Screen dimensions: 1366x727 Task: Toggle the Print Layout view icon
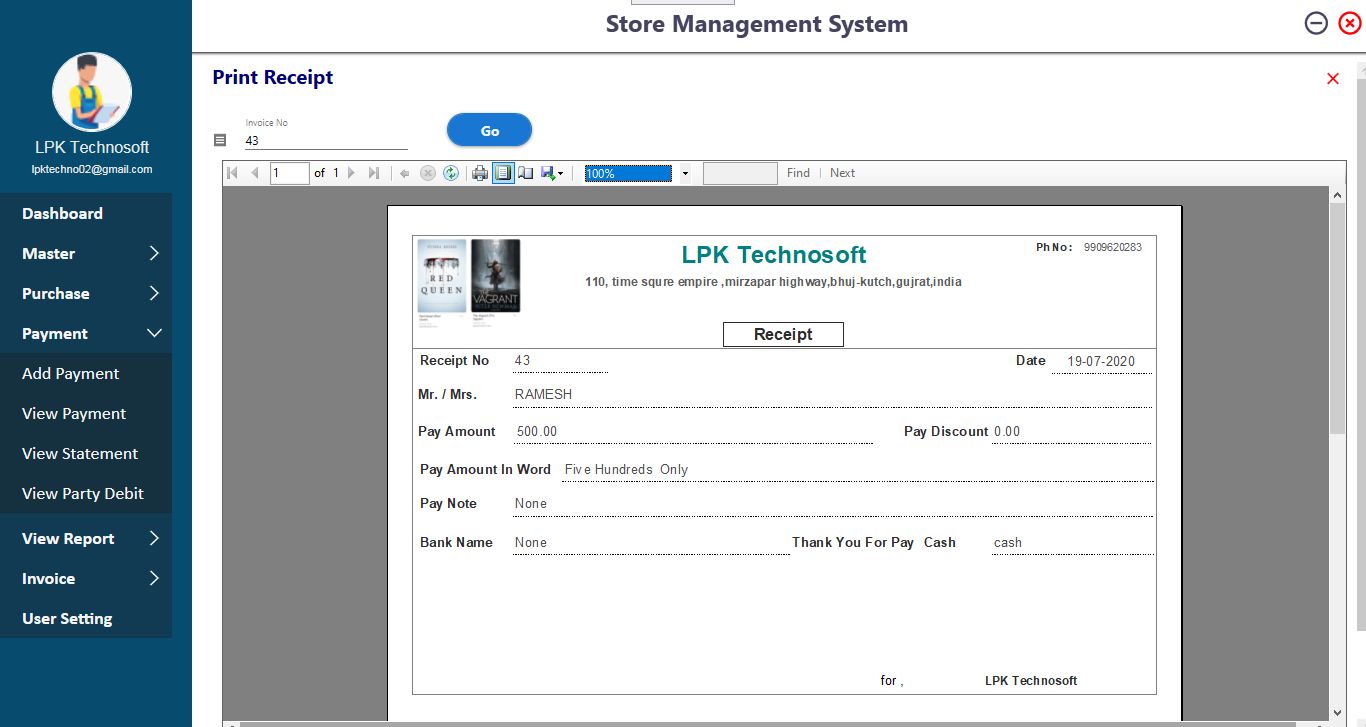coord(503,173)
